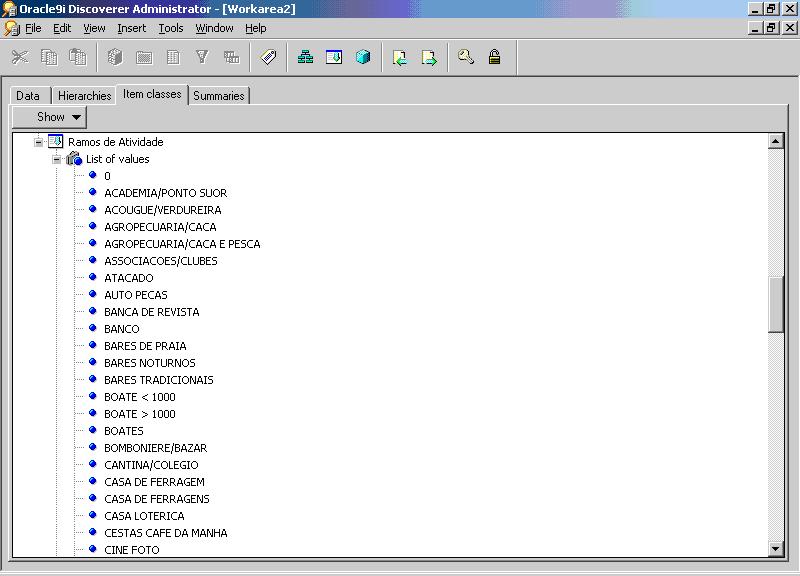Screen dimensions: 800x576
Task: Switch to the Summaries tab
Action: coord(218,95)
